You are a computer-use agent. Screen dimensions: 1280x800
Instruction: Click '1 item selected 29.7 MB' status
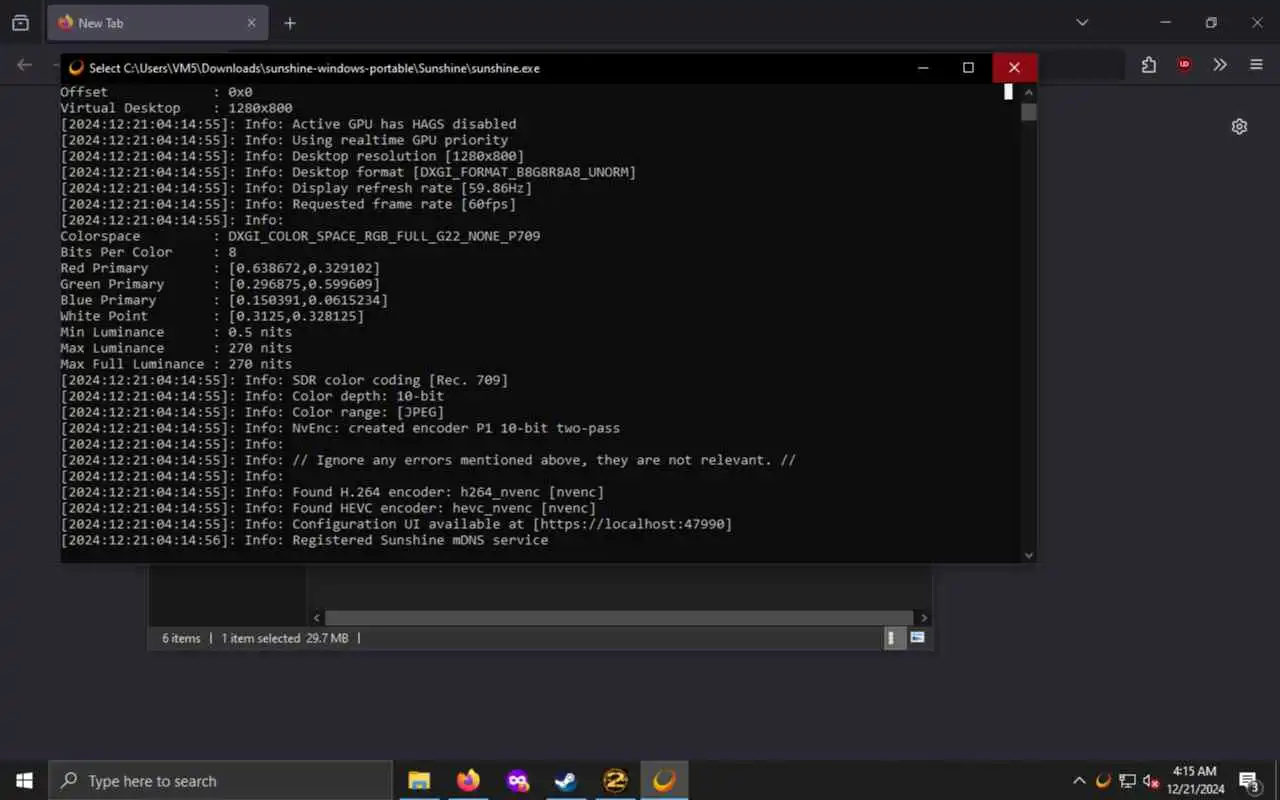click(x=285, y=638)
